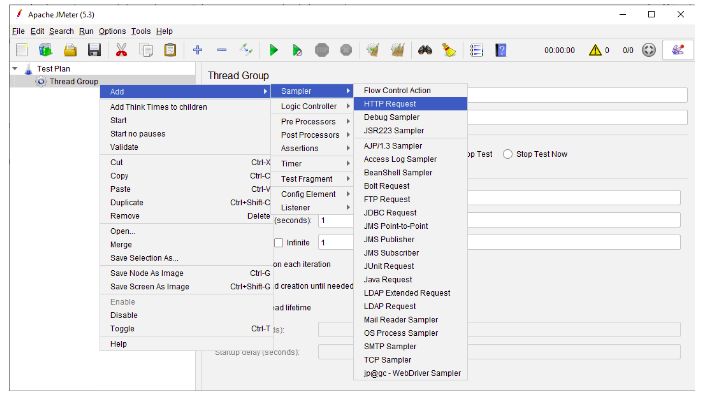The height and width of the screenshot is (398, 701).
Task: Choose JSR223 Sampler entry
Action: coord(410,131)
